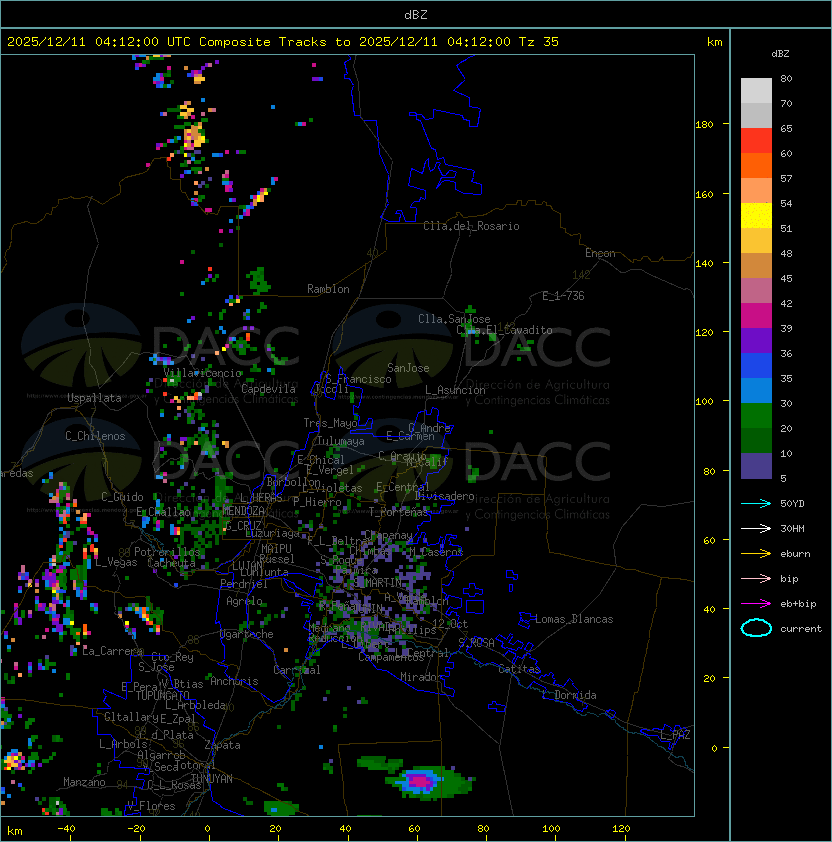
Task: Click the L_PAZ label at right edge
Action: tap(675, 735)
